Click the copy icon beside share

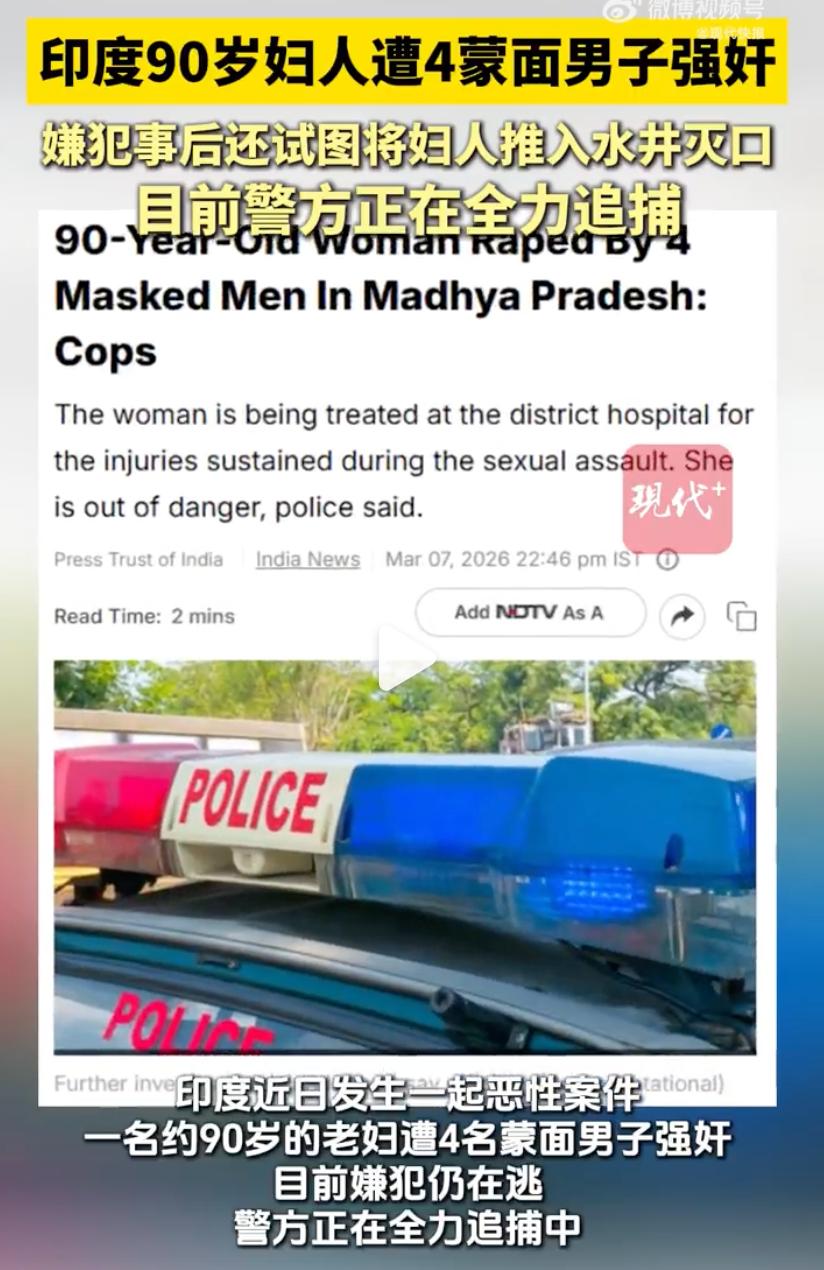tap(741, 616)
